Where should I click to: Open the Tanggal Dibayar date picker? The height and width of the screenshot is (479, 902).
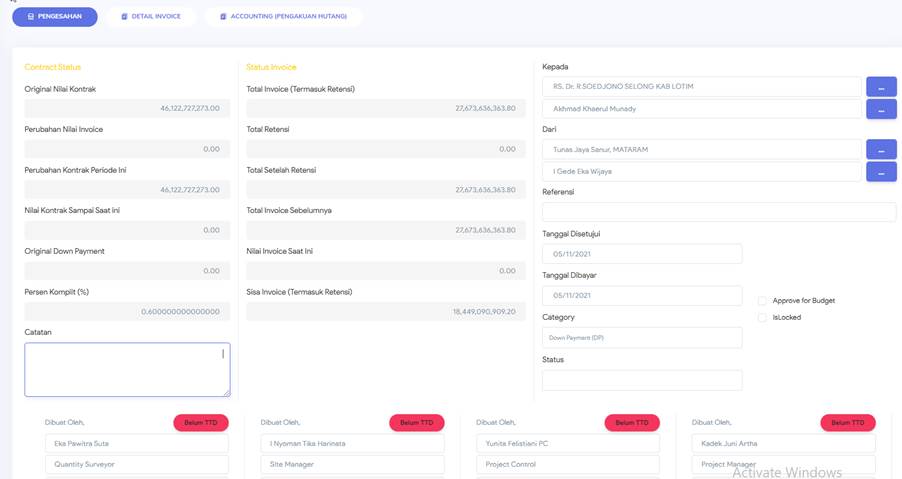point(642,296)
